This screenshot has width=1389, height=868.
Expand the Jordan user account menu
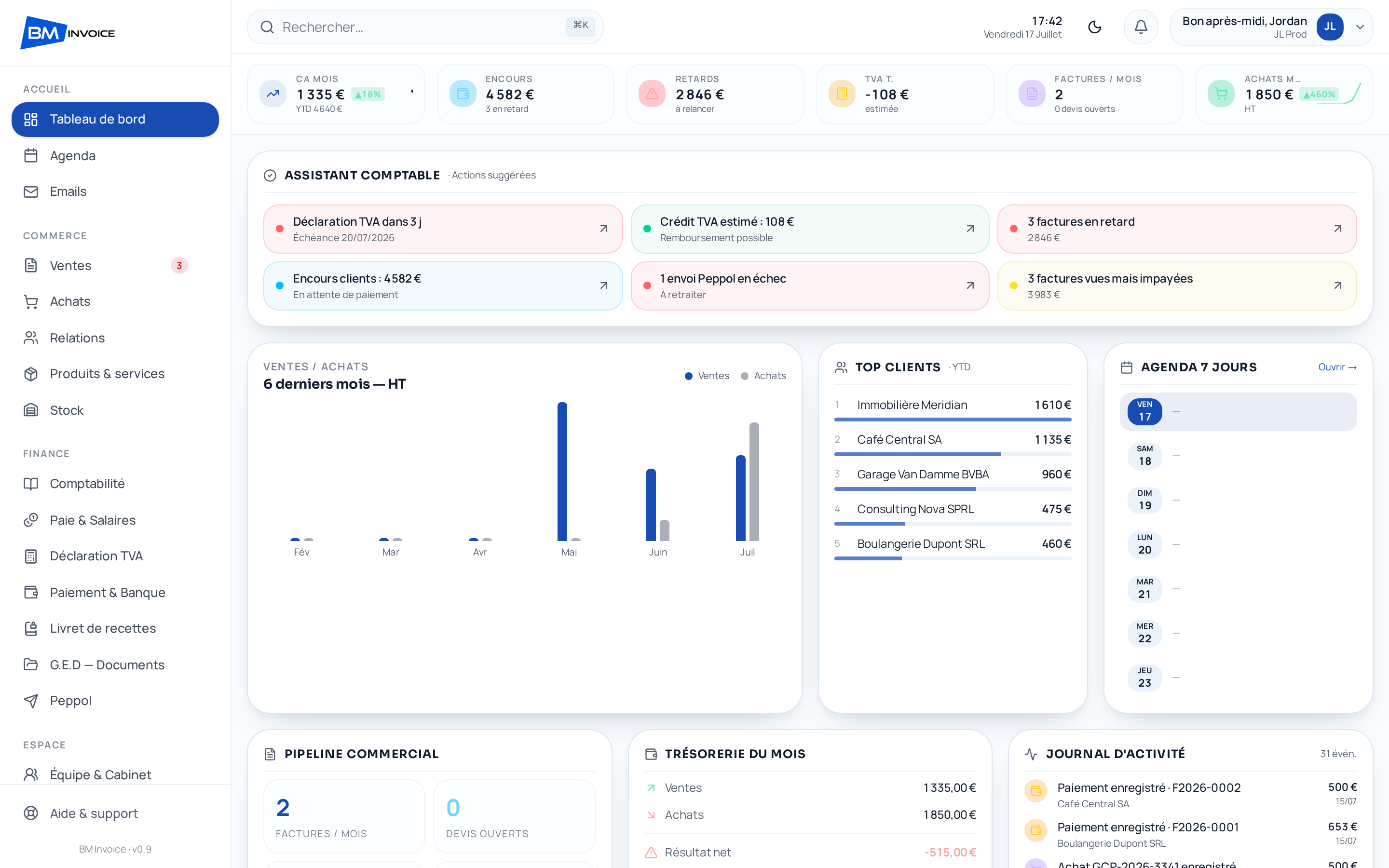(x=1271, y=27)
